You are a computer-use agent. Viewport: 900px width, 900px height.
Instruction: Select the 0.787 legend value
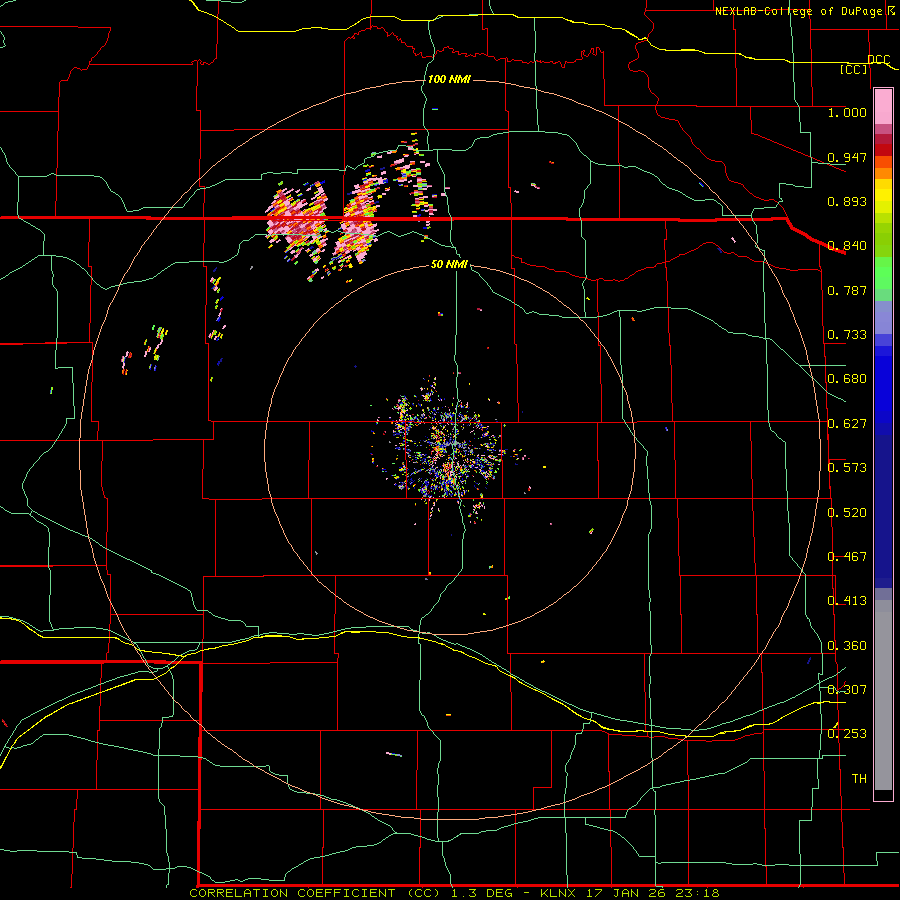pyautogui.click(x=847, y=290)
